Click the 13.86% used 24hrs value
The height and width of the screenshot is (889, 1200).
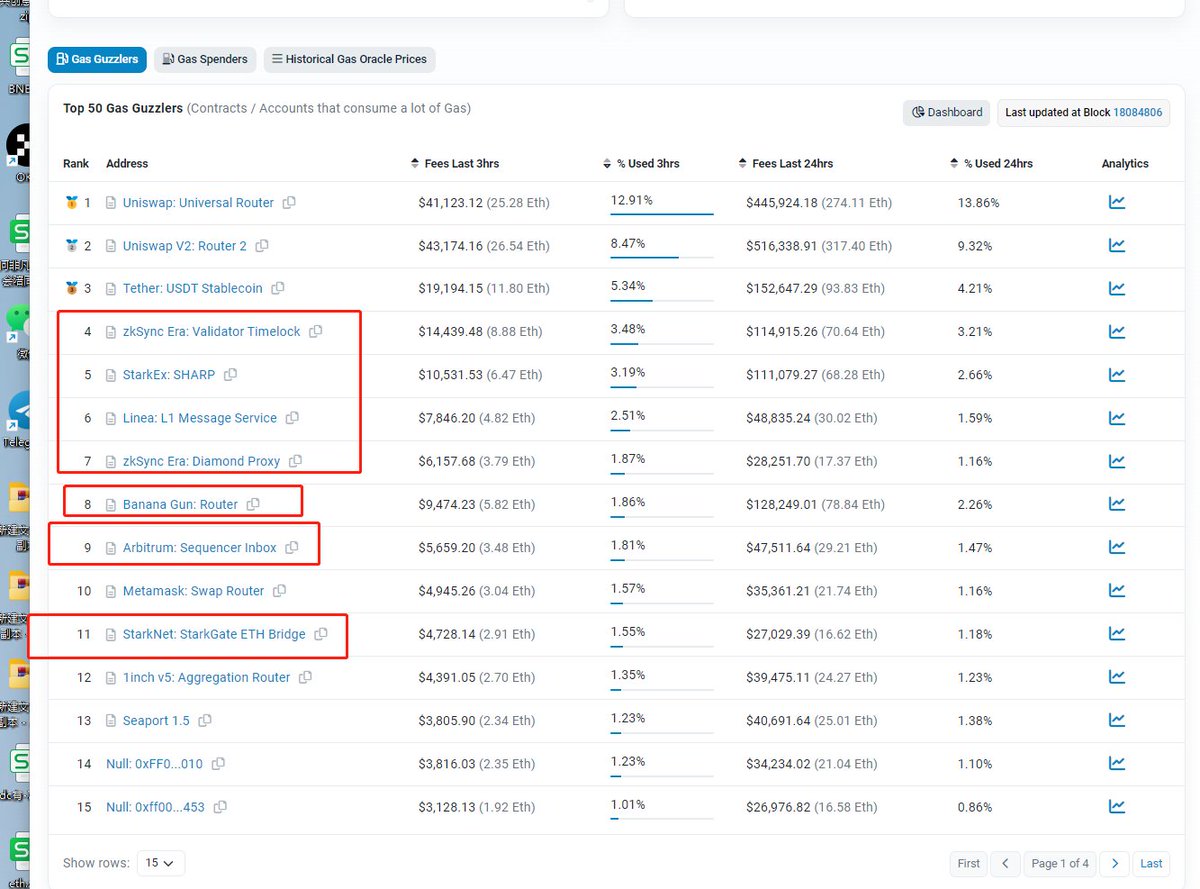[x=978, y=203]
